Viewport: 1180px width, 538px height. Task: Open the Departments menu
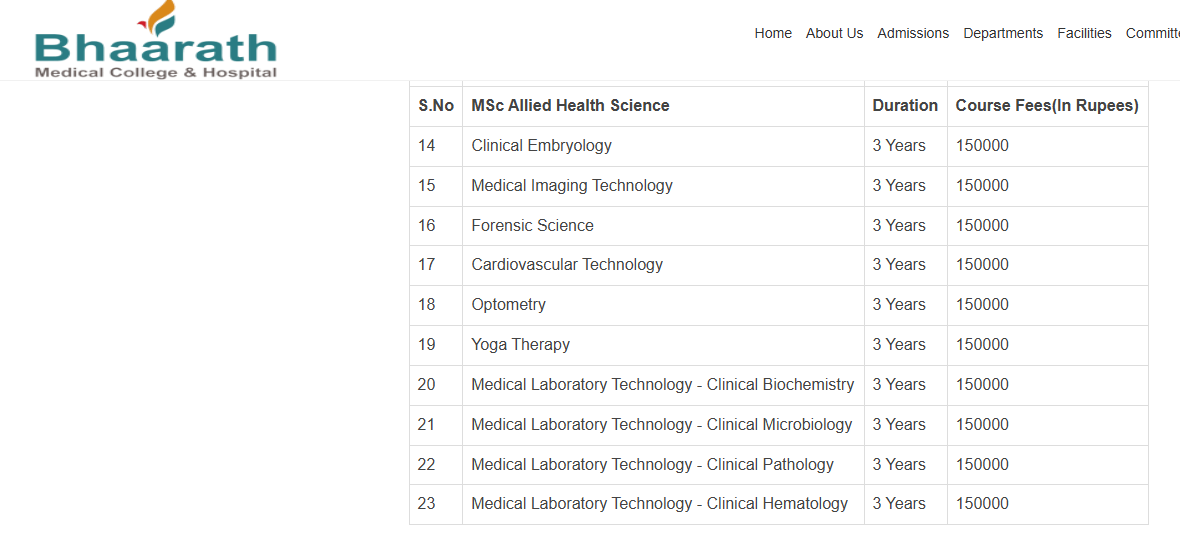(1003, 33)
